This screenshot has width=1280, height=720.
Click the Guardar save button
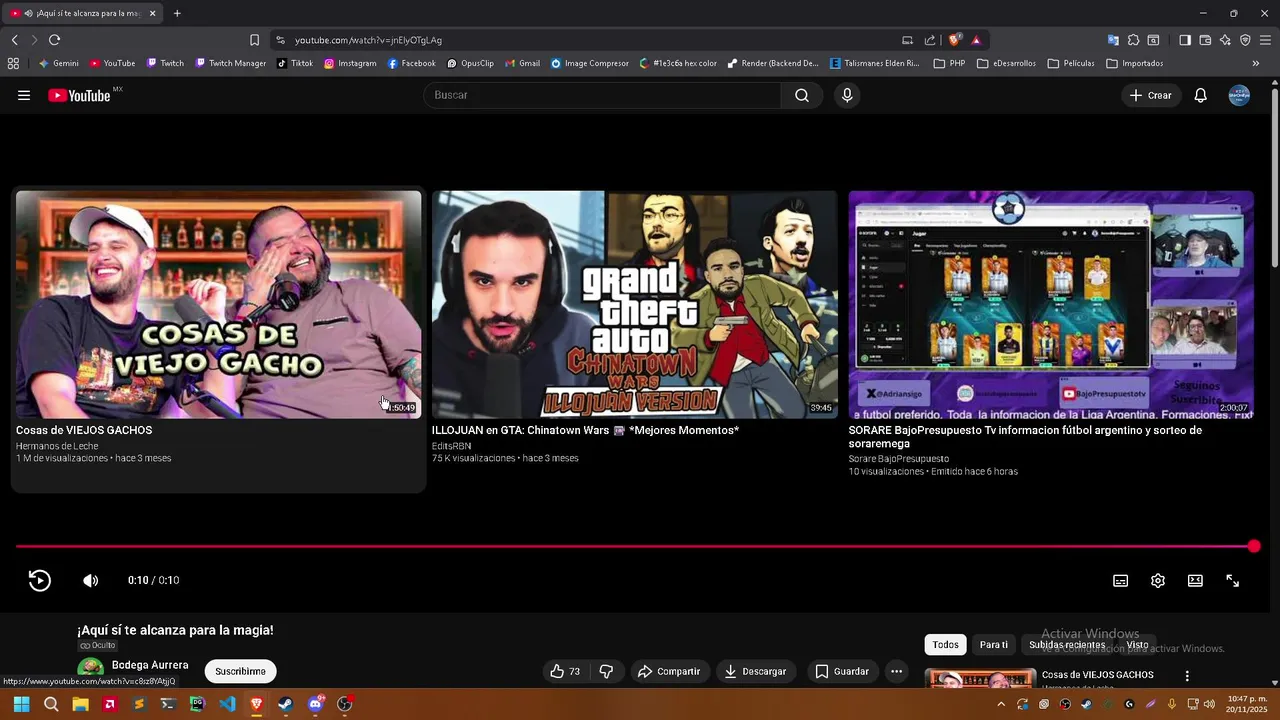842,671
